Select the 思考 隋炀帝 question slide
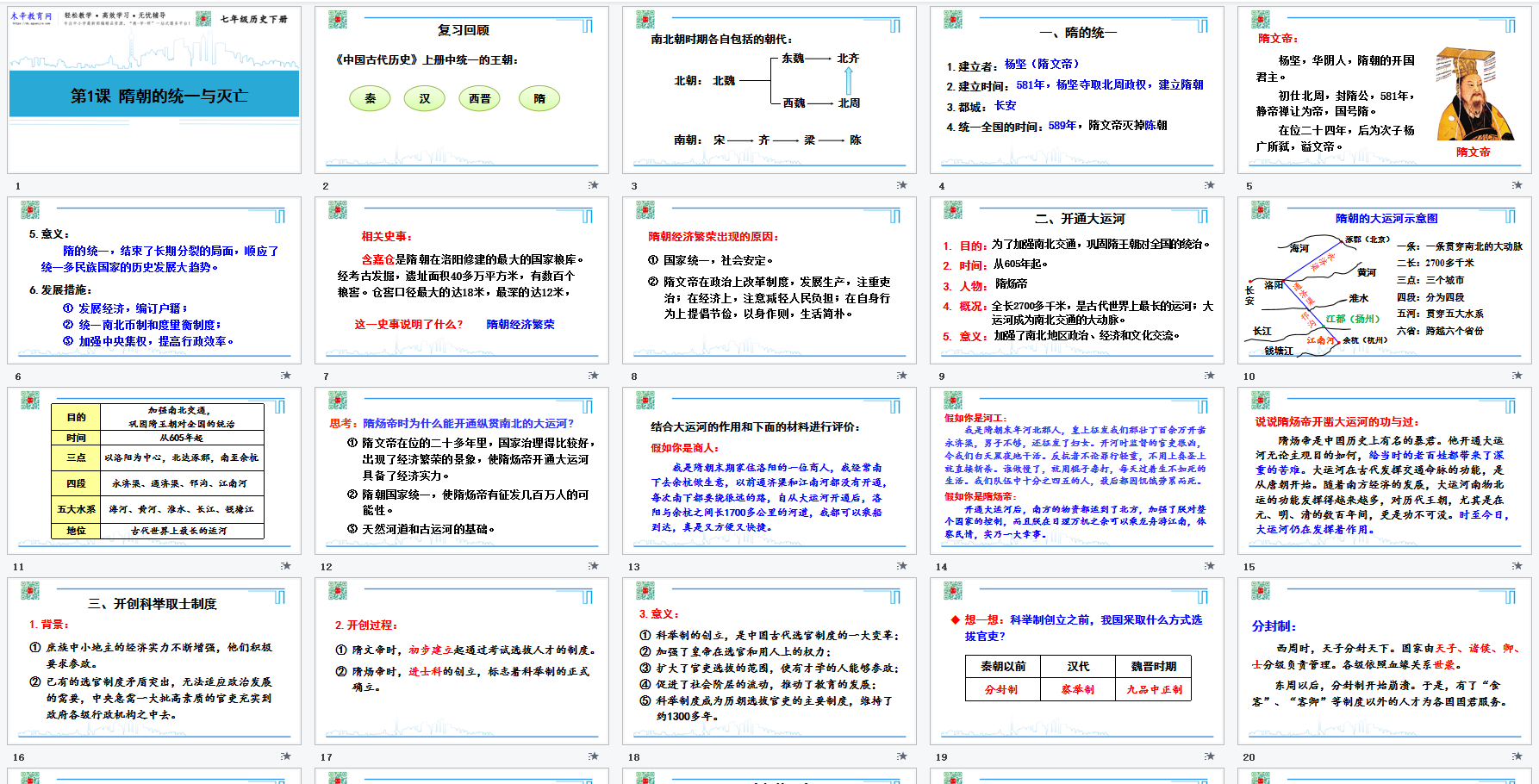This screenshot has height=784, width=1539. [x=462, y=471]
